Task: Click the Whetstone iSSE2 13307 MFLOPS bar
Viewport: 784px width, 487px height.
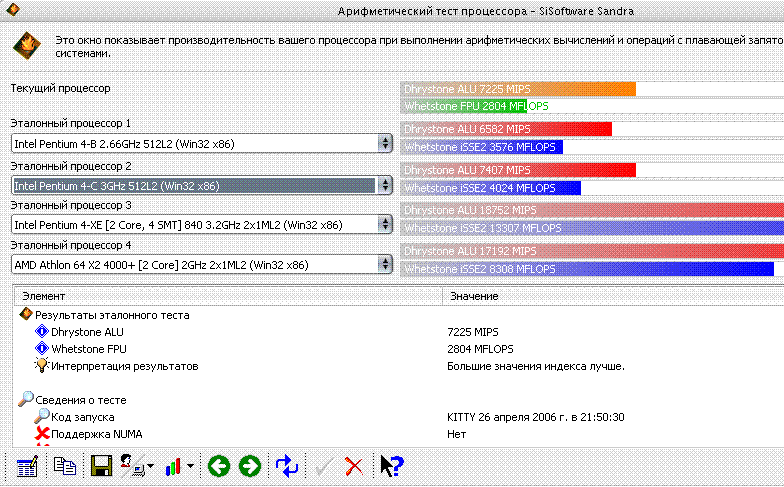Action: (592, 228)
